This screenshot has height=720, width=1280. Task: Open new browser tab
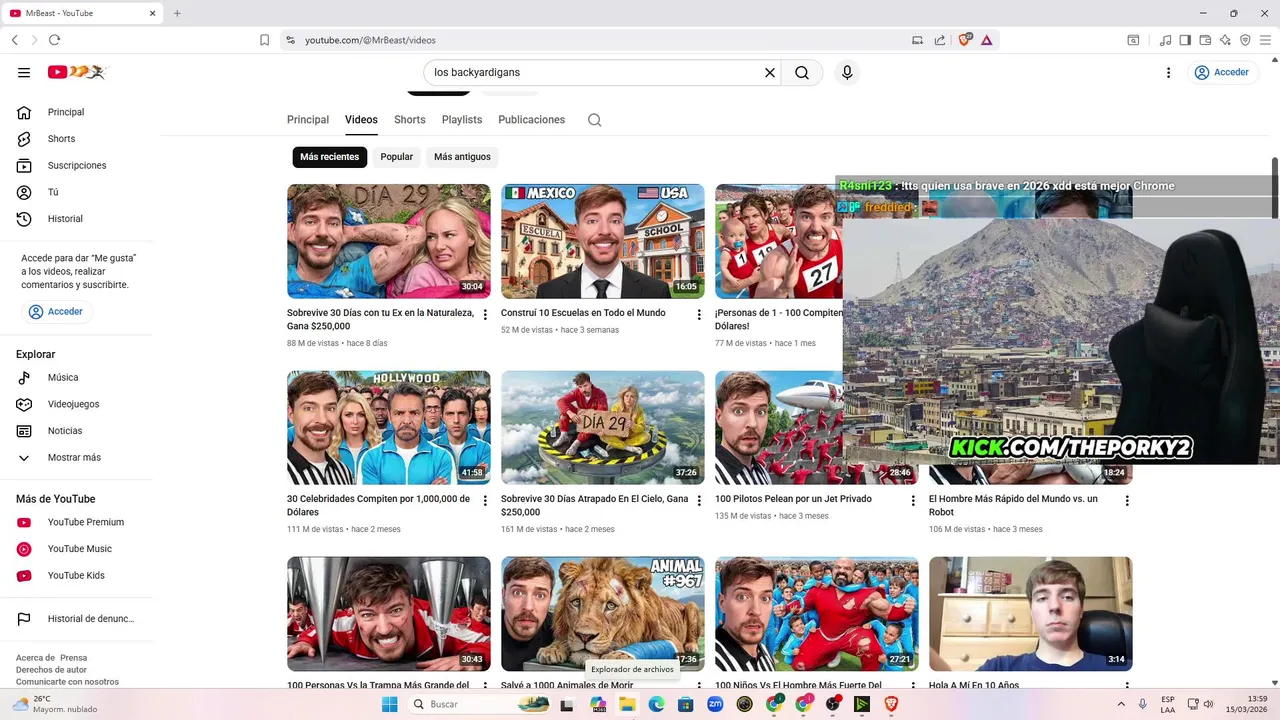(177, 13)
